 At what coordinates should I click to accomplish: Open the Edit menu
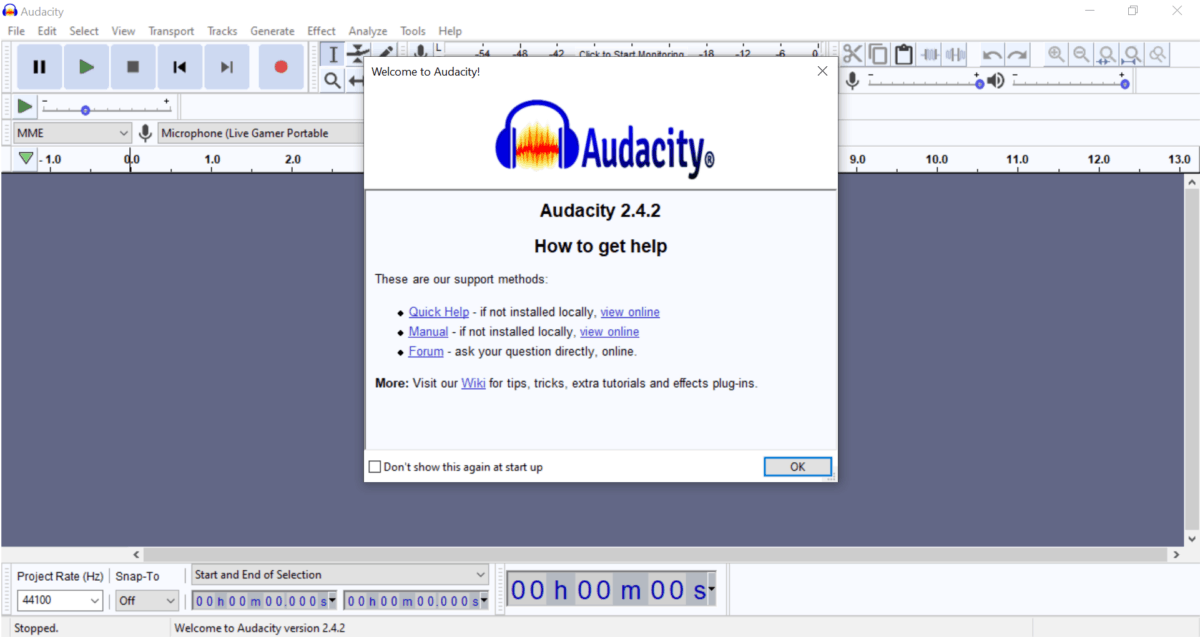pyautogui.click(x=47, y=31)
